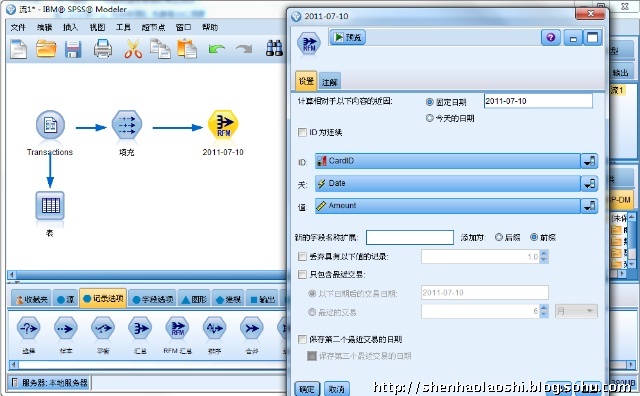Image resolution: width=640 pixels, height=396 pixels.
Task: Enable 丢弃具有以下值的记录 checkbox
Action: tap(302, 256)
